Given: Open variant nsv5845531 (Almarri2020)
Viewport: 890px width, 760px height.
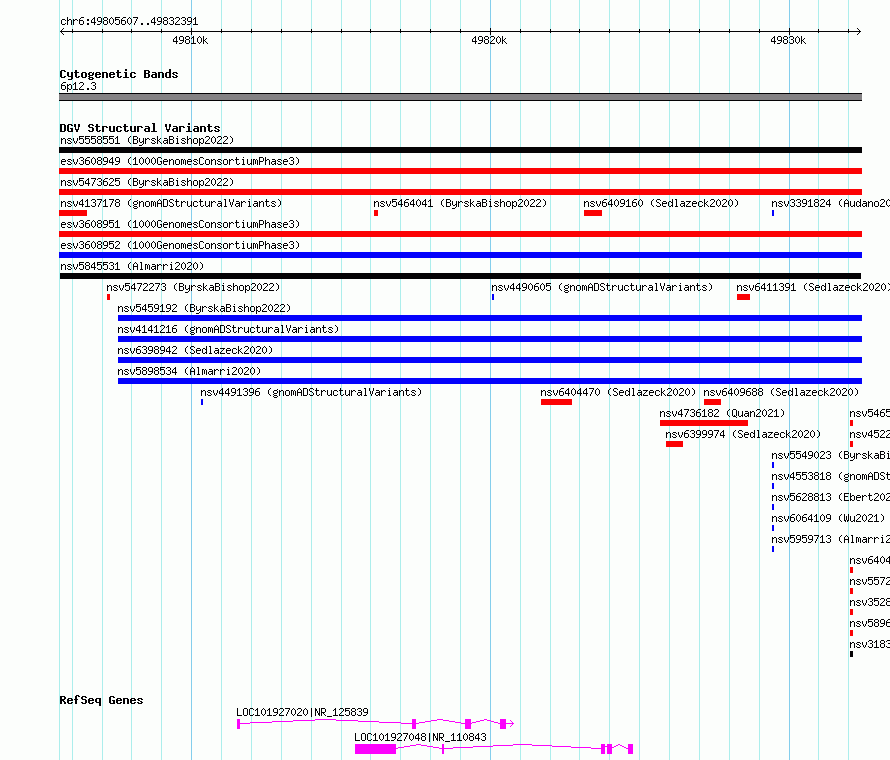Looking at the screenshot, I should pyautogui.click(x=132, y=266).
